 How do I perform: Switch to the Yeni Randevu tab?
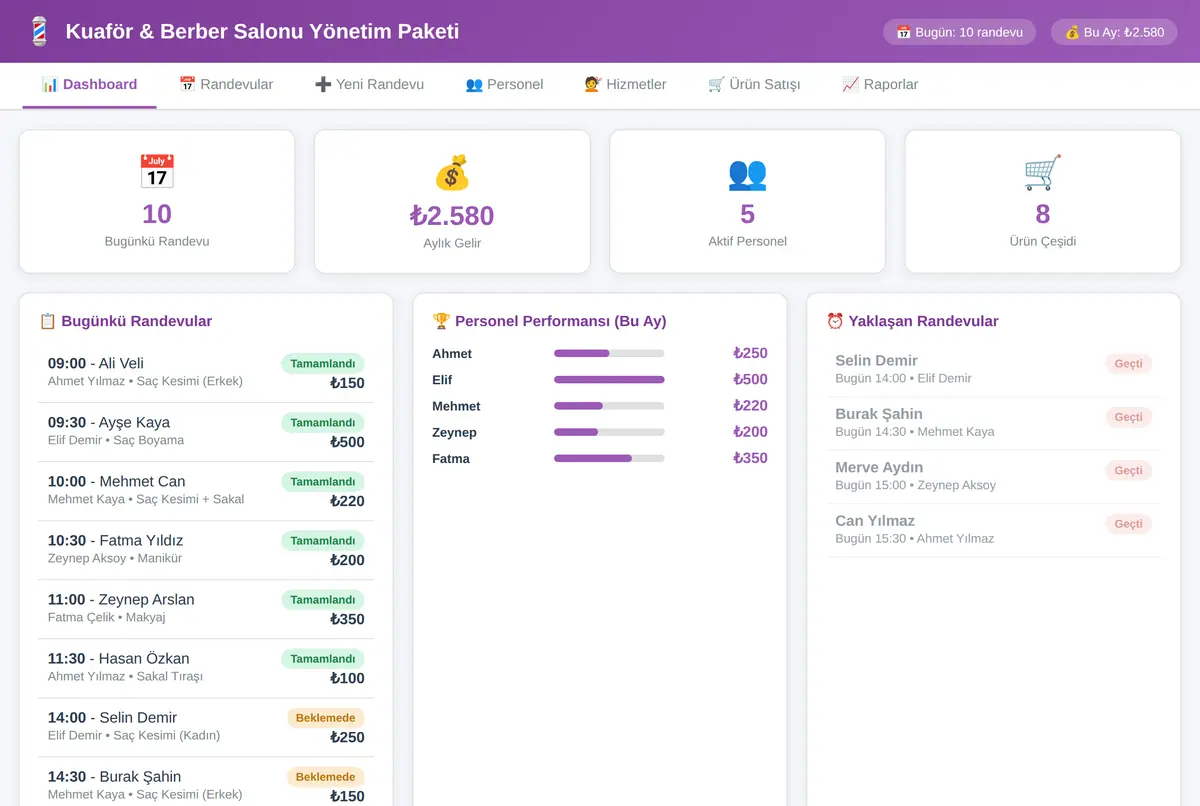369,85
